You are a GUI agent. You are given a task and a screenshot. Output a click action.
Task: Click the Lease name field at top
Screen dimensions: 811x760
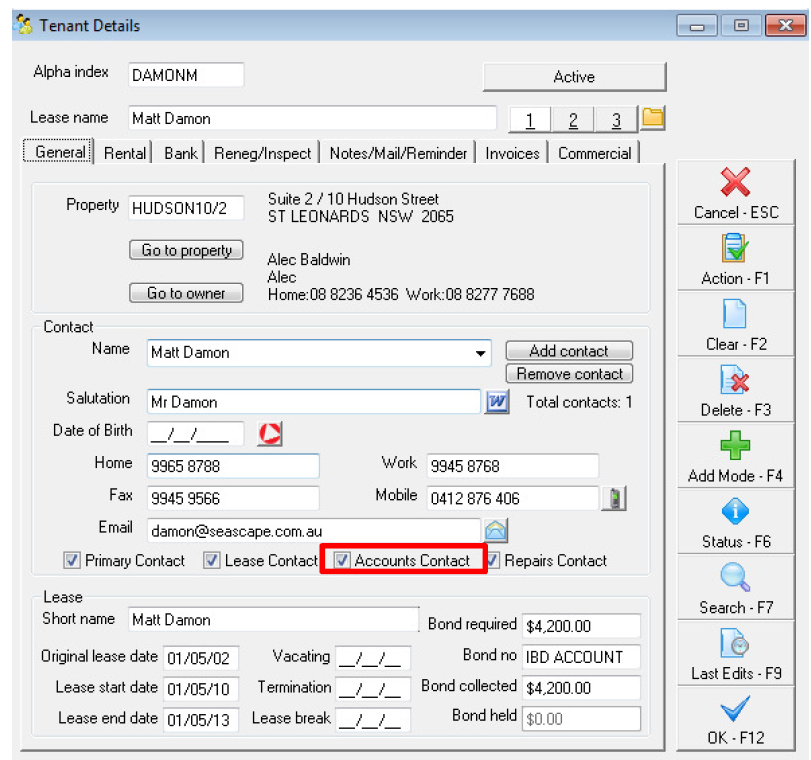coord(312,118)
